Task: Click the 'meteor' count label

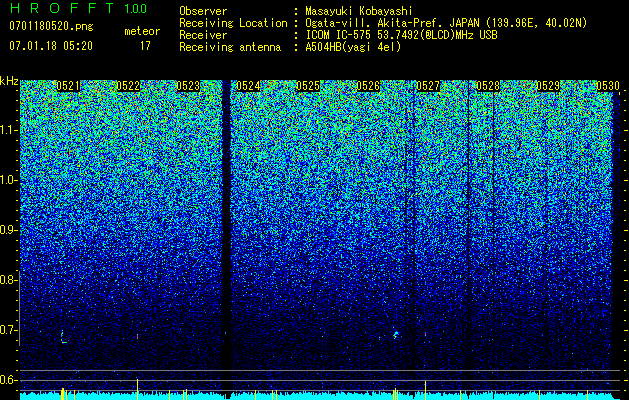Action: point(142,31)
